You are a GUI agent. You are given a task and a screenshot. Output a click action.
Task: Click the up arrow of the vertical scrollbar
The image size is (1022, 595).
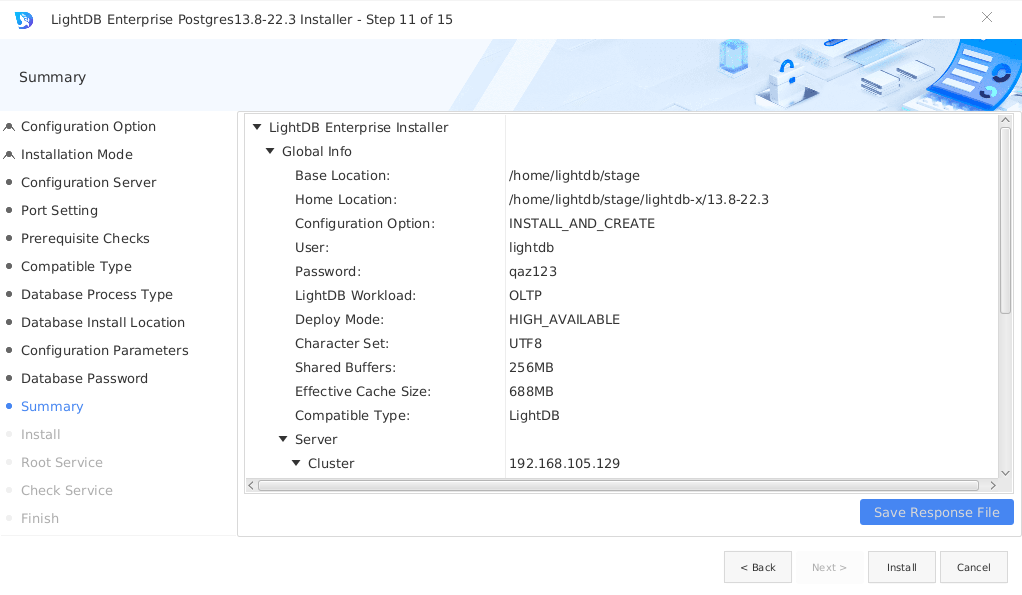point(1006,119)
